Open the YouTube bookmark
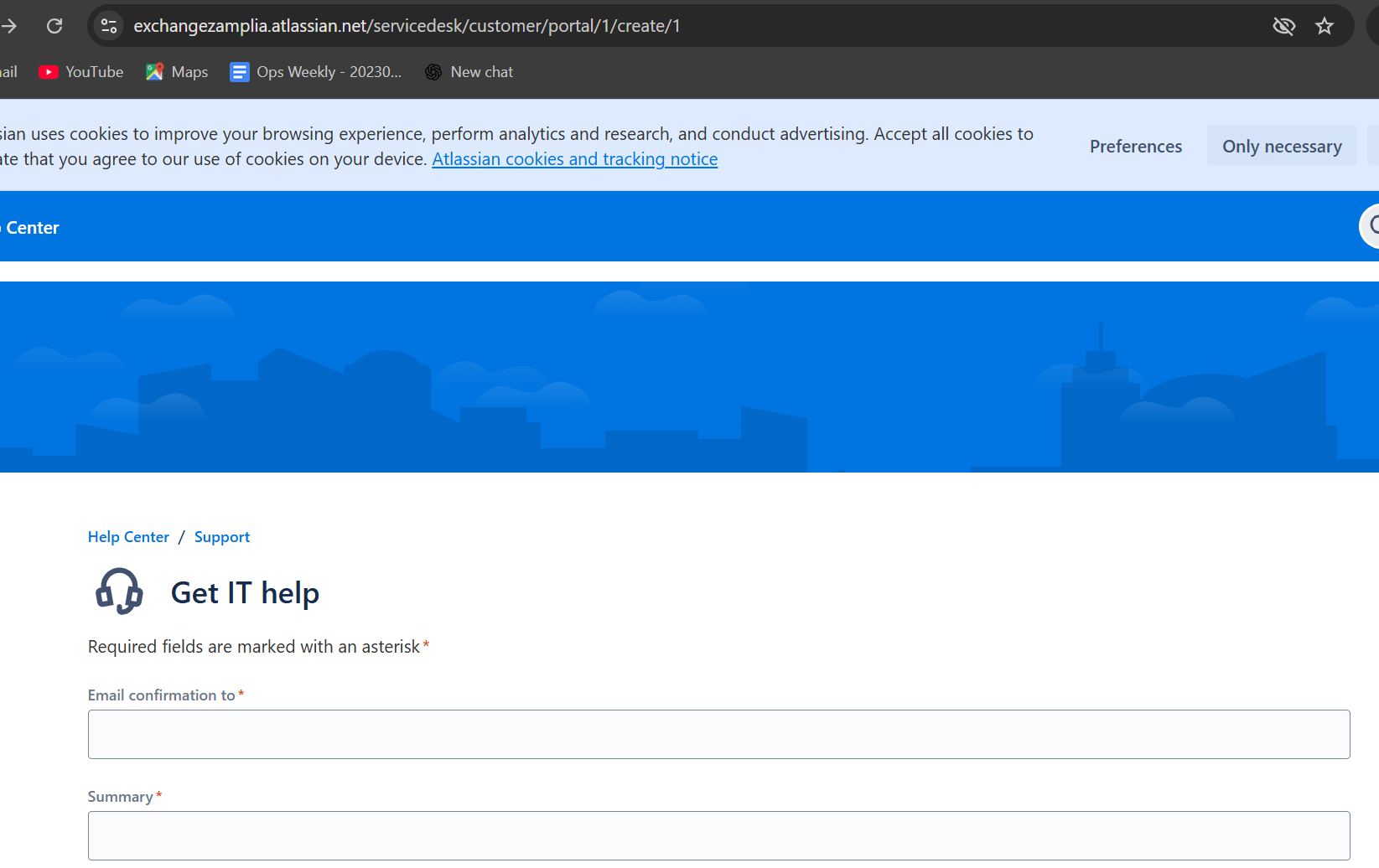This screenshot has width=1379, height=868. tap(81, 72)
